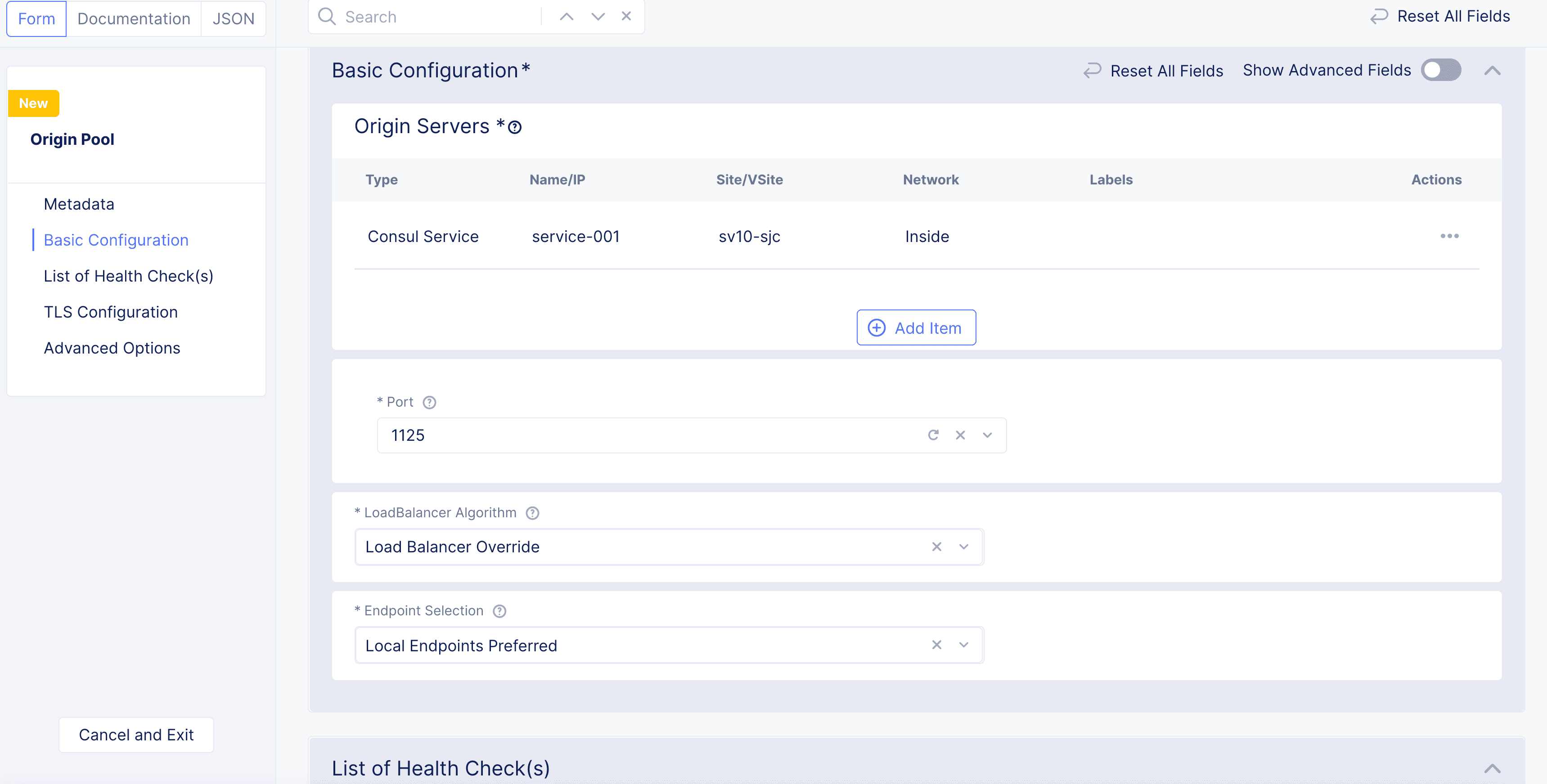Click the Origin Servers help icon
Screen dimensions: 1547x784
515,127
